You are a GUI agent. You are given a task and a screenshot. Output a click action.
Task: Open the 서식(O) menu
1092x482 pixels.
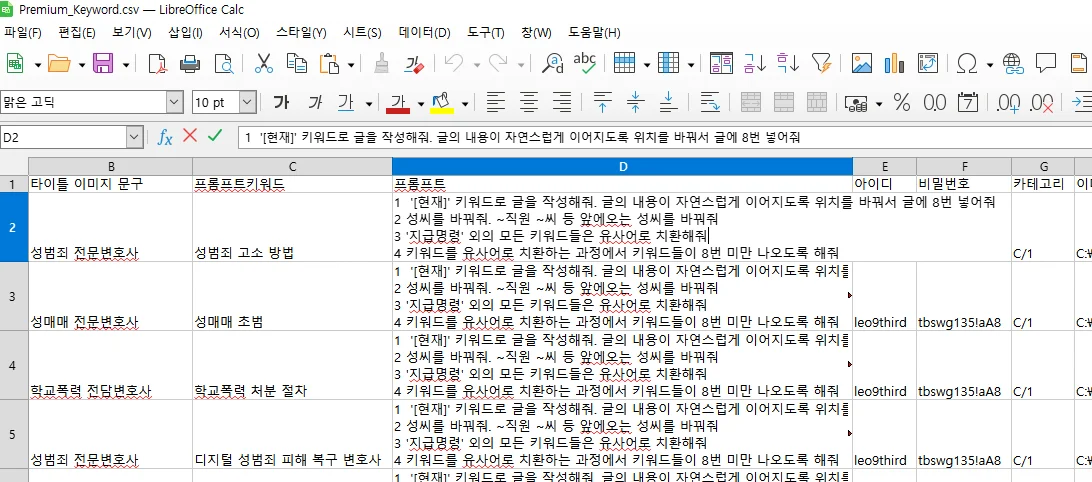coord(239,32)
